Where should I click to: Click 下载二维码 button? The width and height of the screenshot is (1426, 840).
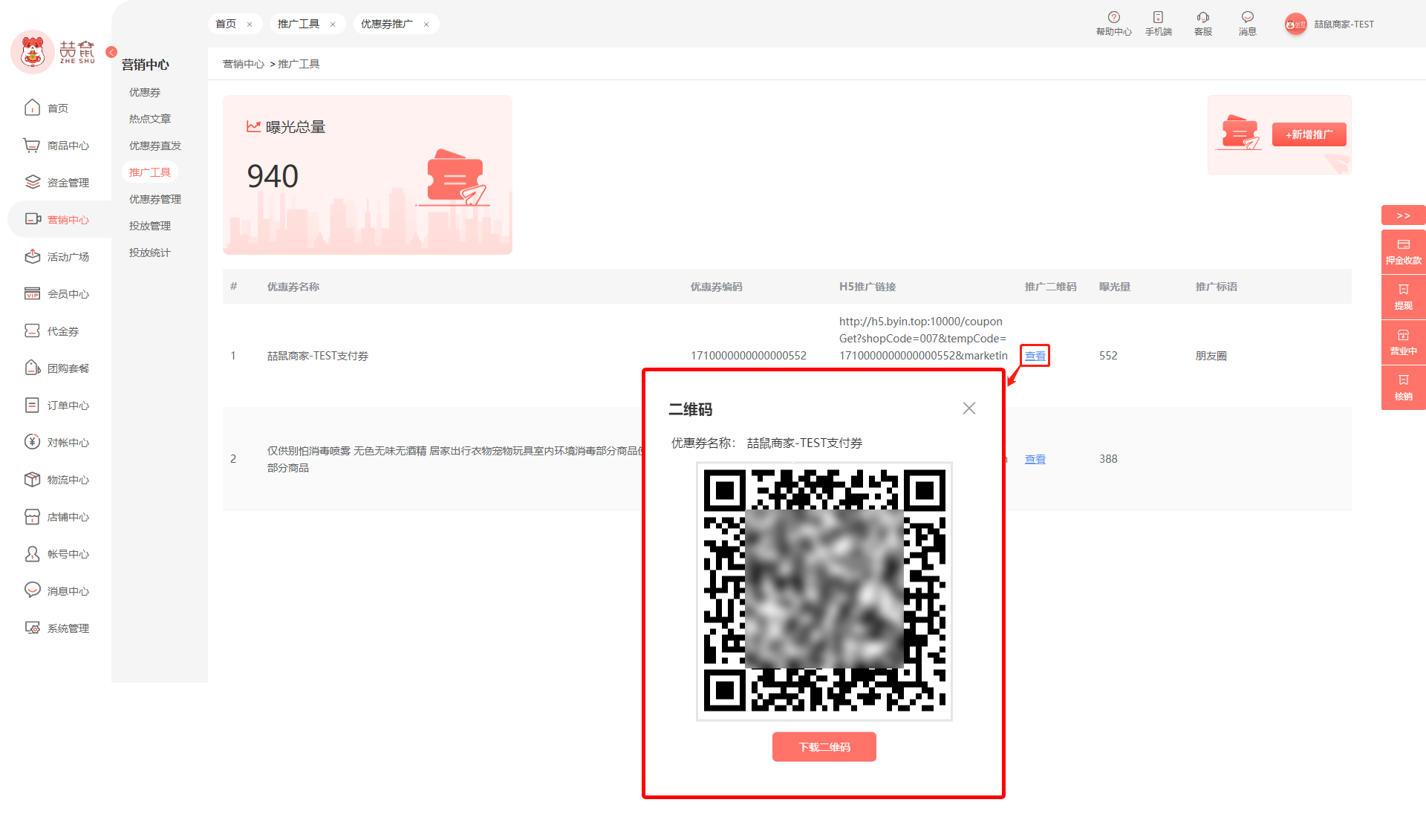(x=824, y=746)
